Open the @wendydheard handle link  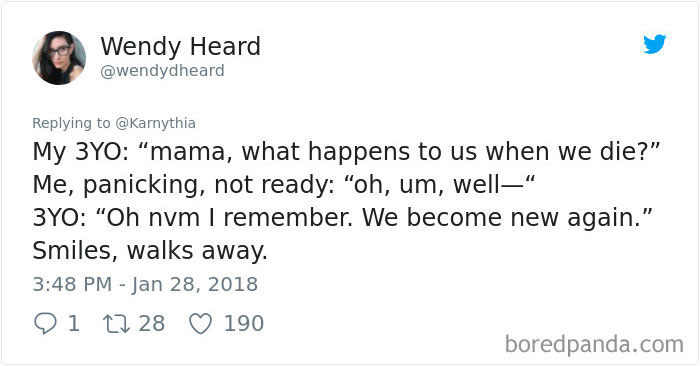[x=162, y=71]
